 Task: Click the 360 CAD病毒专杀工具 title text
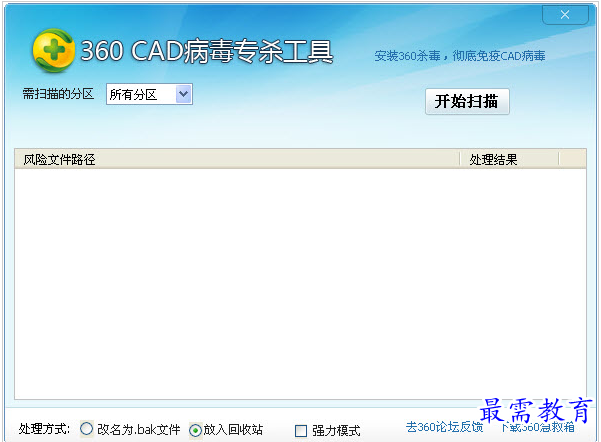click(207, 51)
